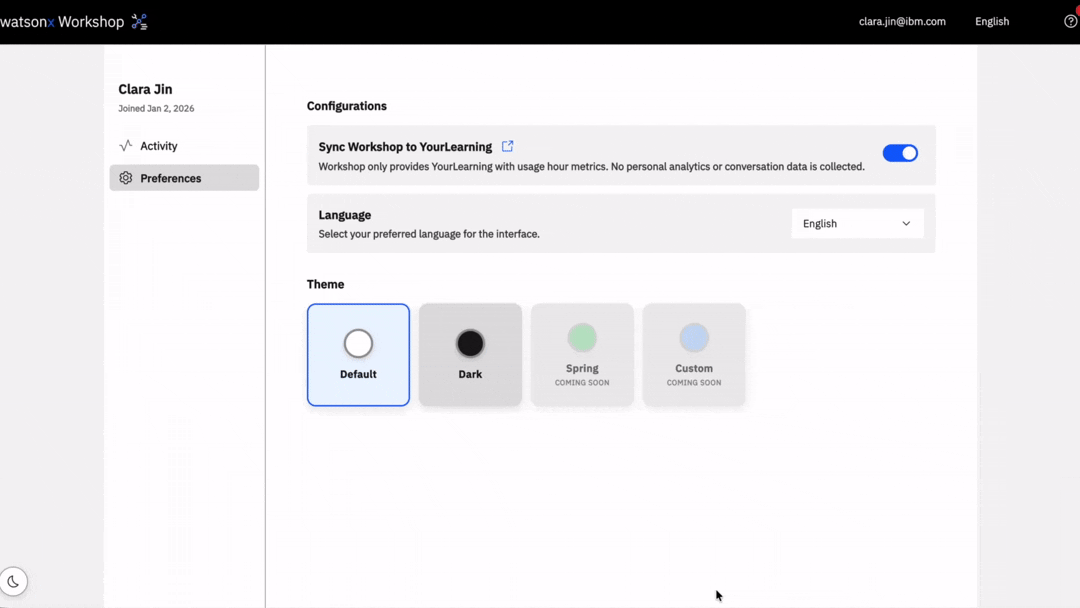The height and width of the screenshot is (608, 1080).
Task: Open the English language menu in the header
Action: 992,21
